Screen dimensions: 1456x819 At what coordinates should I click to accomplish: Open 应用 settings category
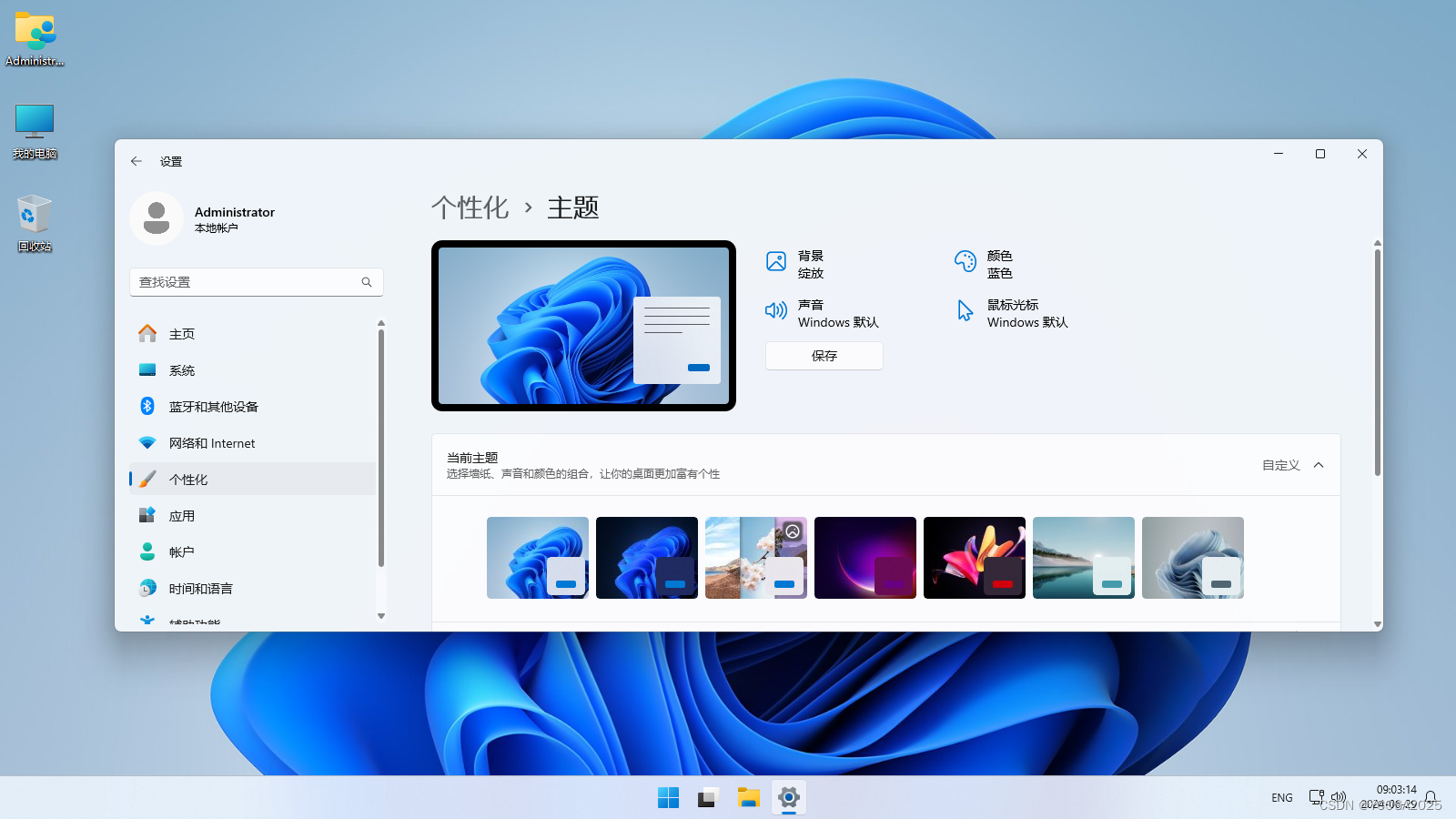pos(253,516)
